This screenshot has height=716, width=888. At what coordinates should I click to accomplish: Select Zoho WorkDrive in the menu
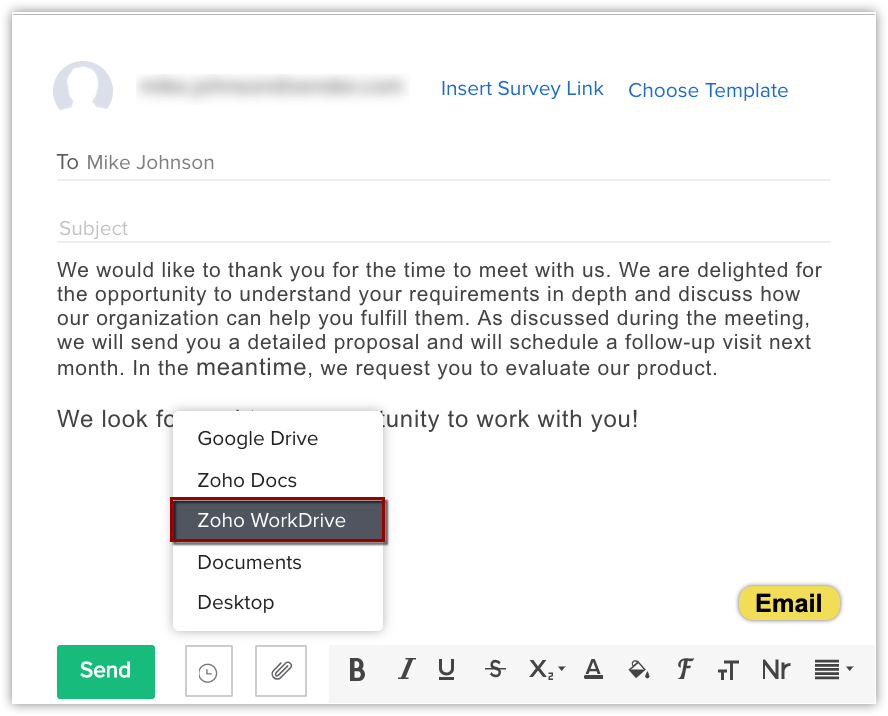272,521
